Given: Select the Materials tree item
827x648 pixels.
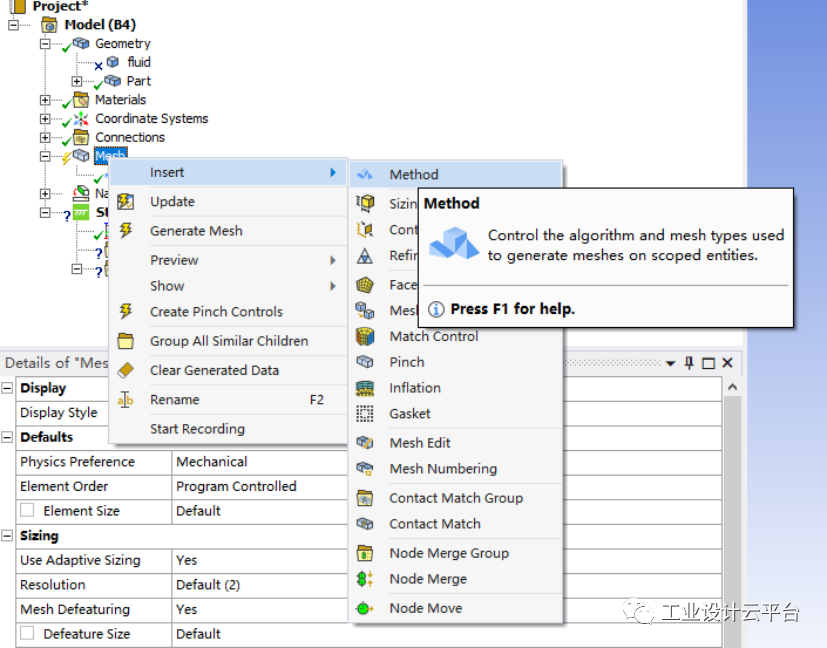Looking at the screenshot, I should [120, 100].
